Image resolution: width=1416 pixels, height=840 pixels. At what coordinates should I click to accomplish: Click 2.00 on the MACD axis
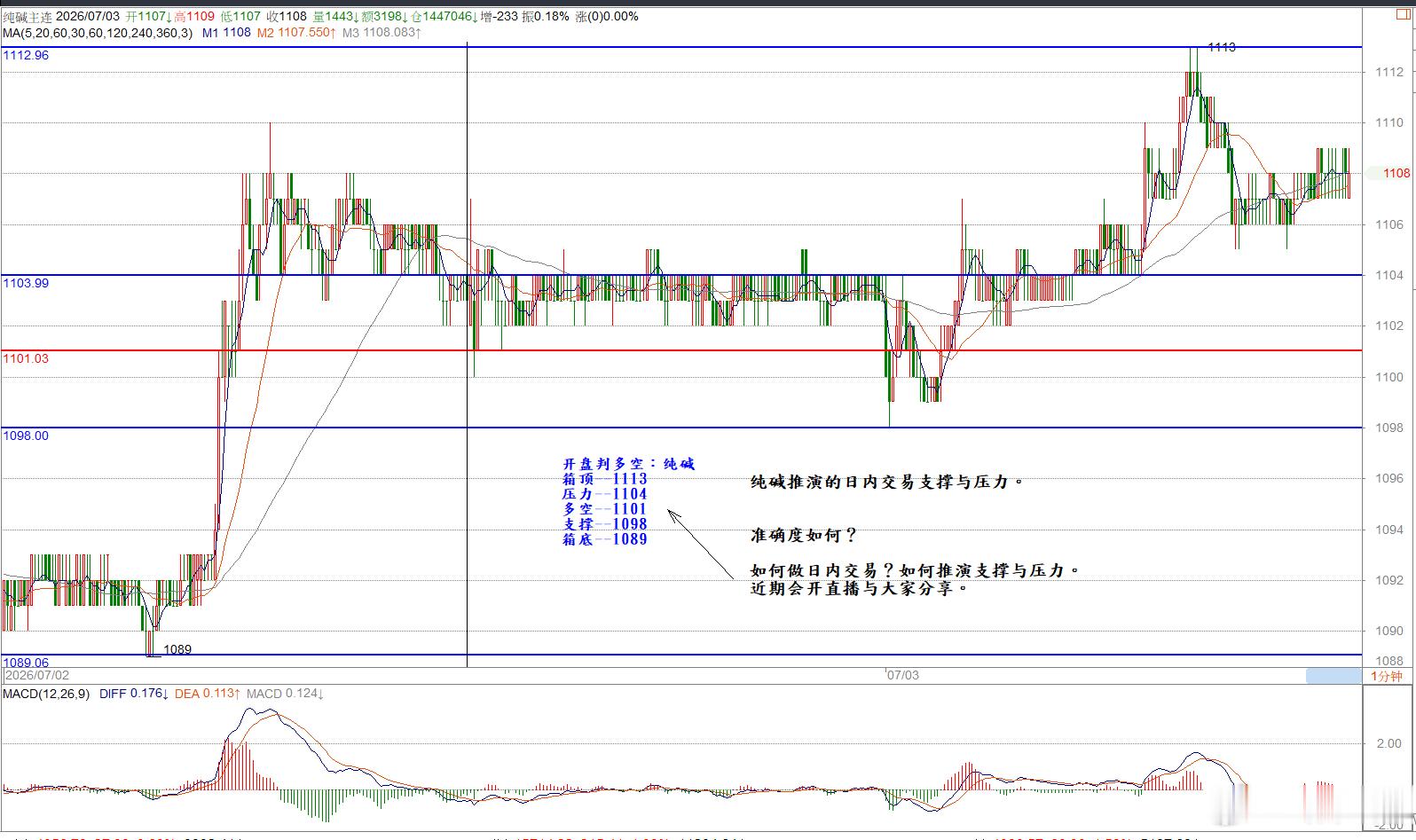point(1389,743)
